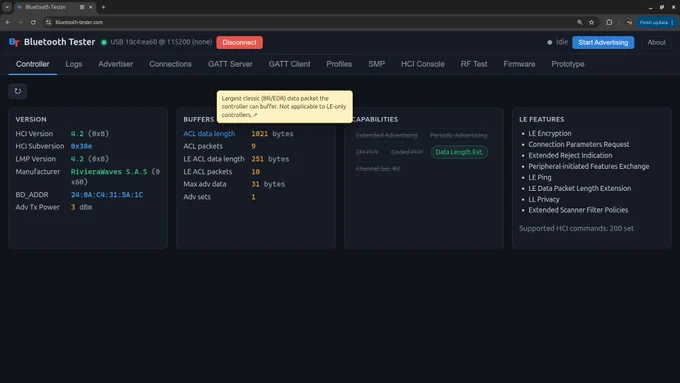
Task: Select the Controller tab
Action: [x=33, y=64]
